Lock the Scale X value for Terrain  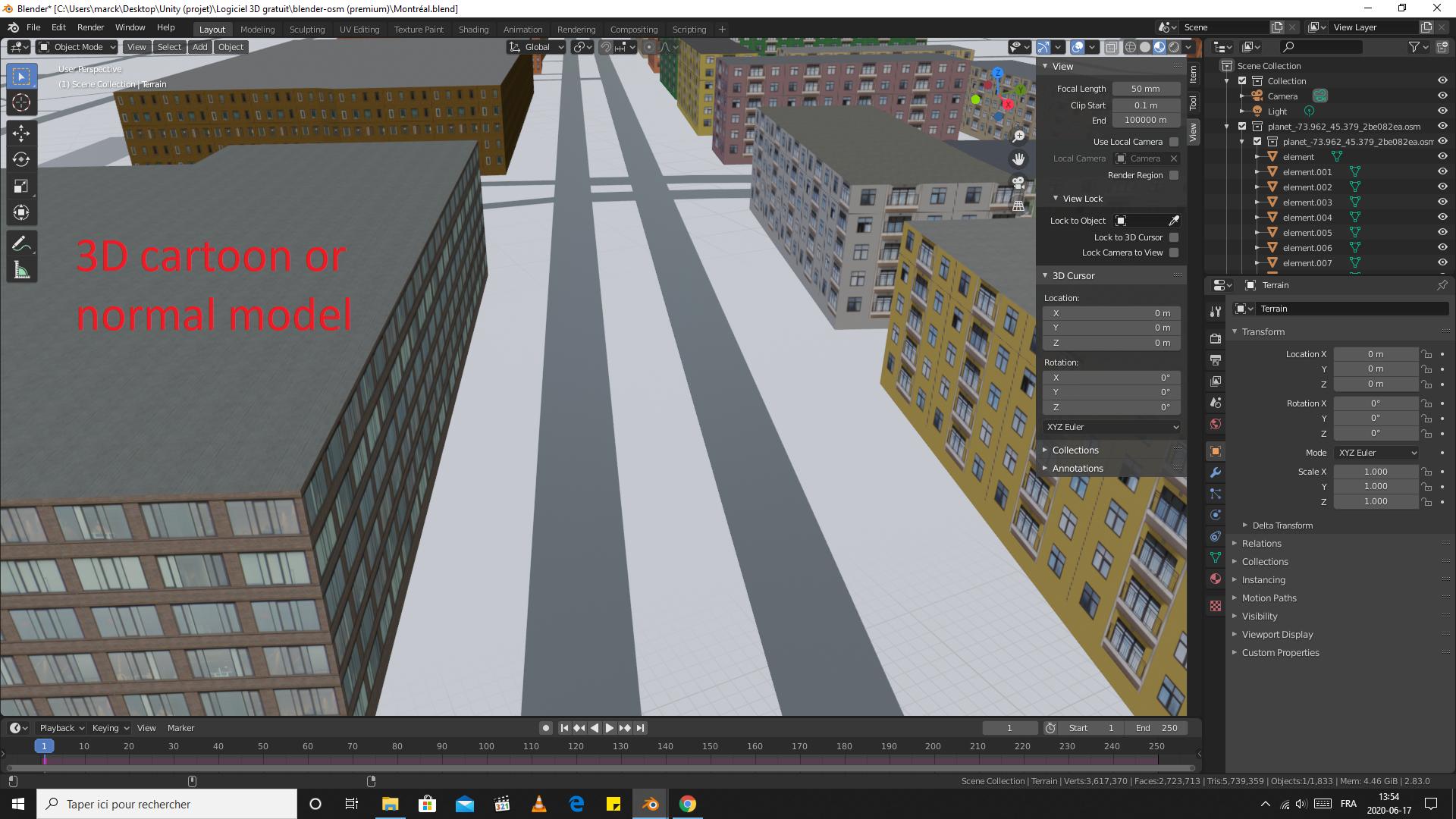(x=1426, y=471)
